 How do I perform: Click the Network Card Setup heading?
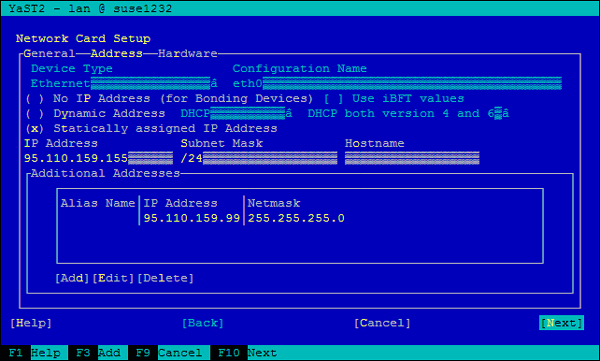pos(83,38)
